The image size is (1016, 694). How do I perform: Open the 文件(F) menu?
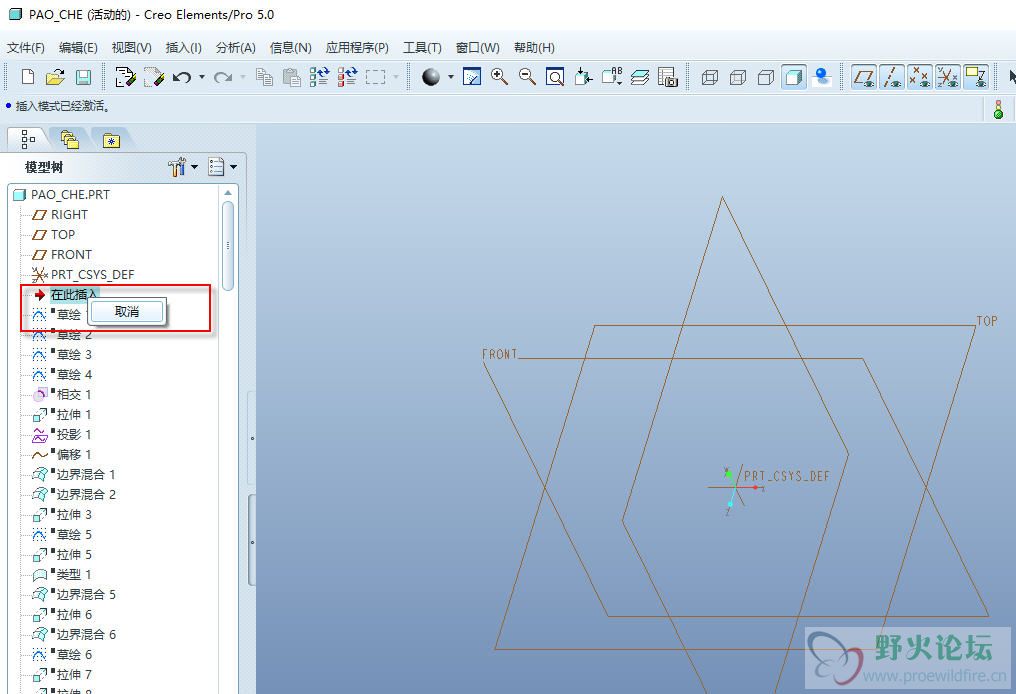[25, 47]
